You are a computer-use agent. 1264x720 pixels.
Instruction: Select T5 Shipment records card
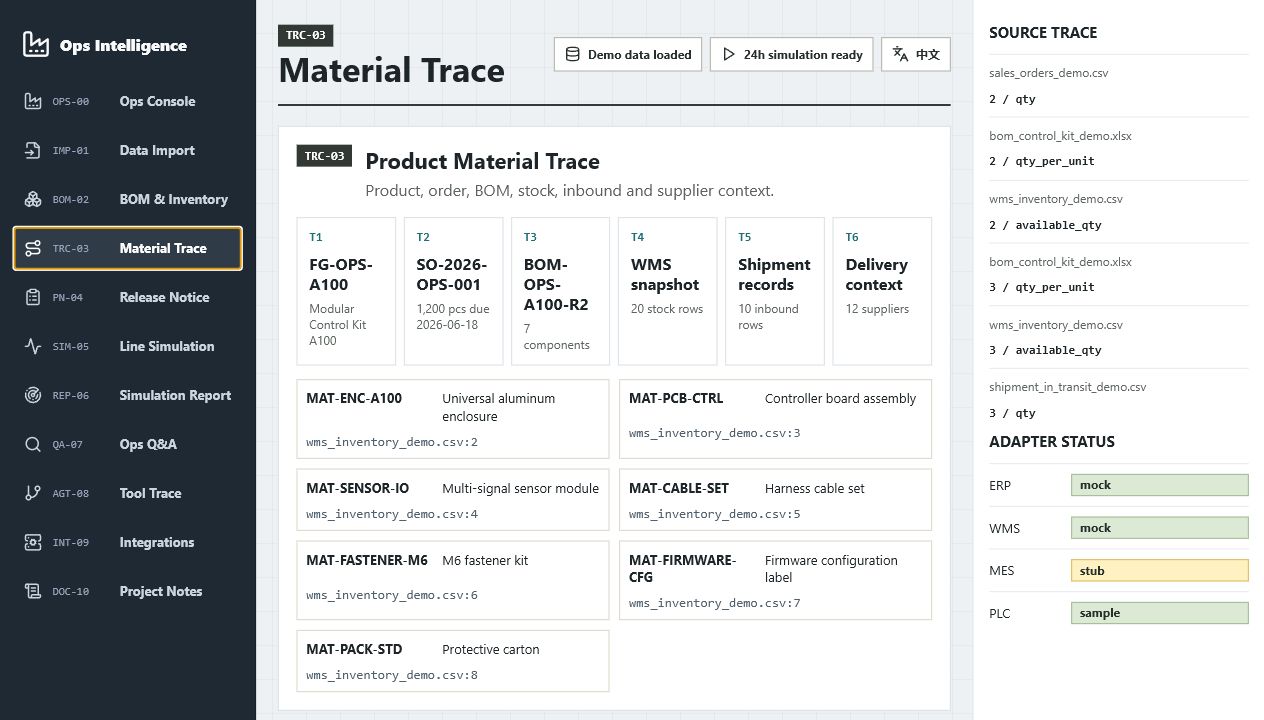click(x=774, y=291)
